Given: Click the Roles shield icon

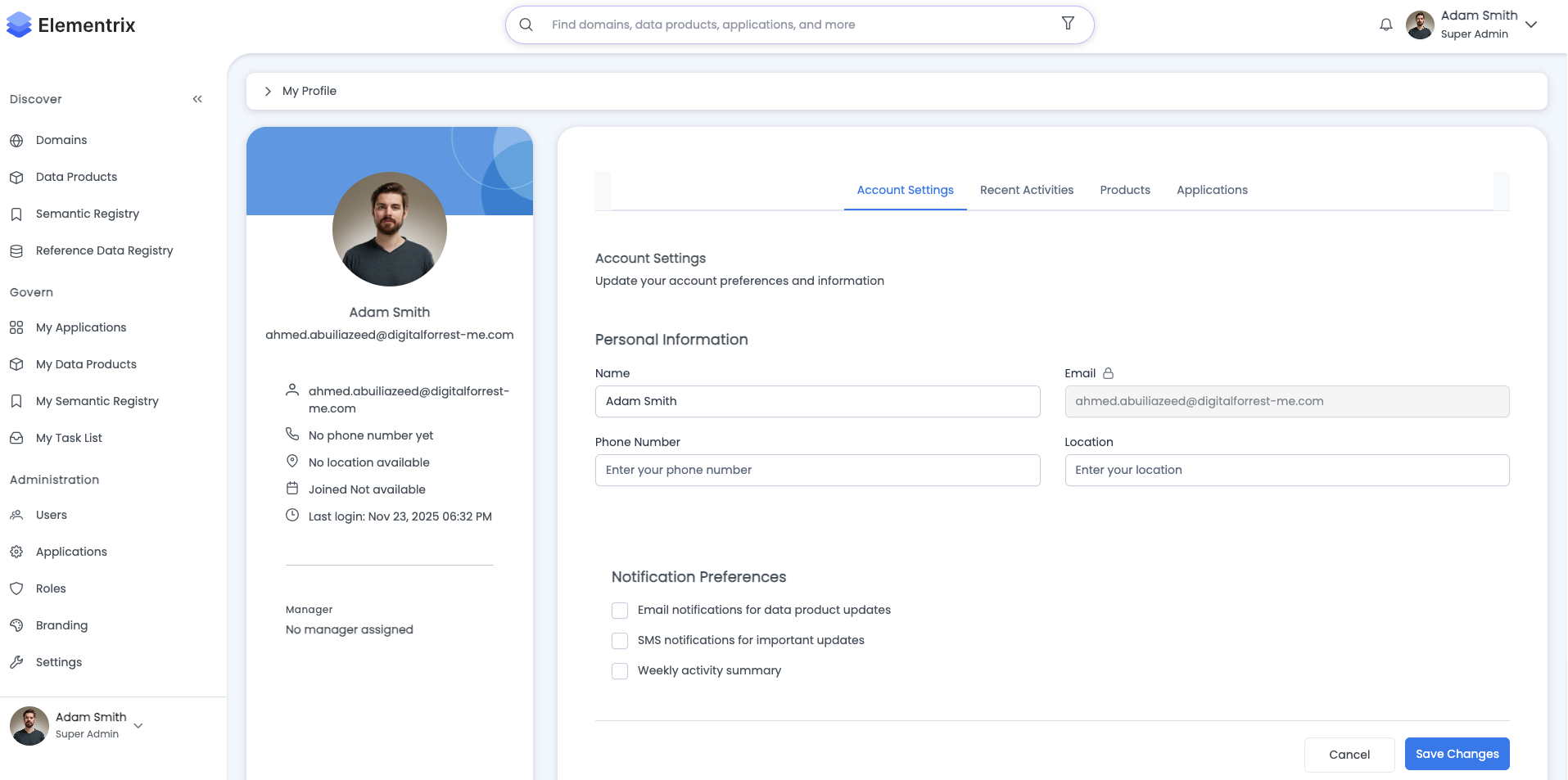Looking at the screenshot, I should 16,588.
